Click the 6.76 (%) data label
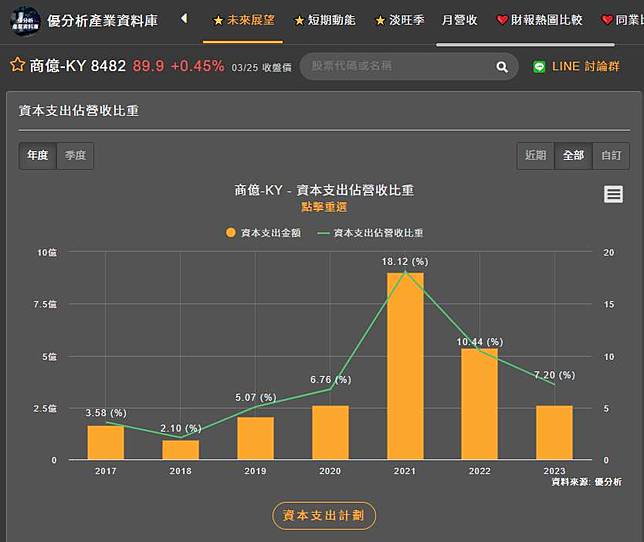The image size is (644, 542). tap(331, 379)
